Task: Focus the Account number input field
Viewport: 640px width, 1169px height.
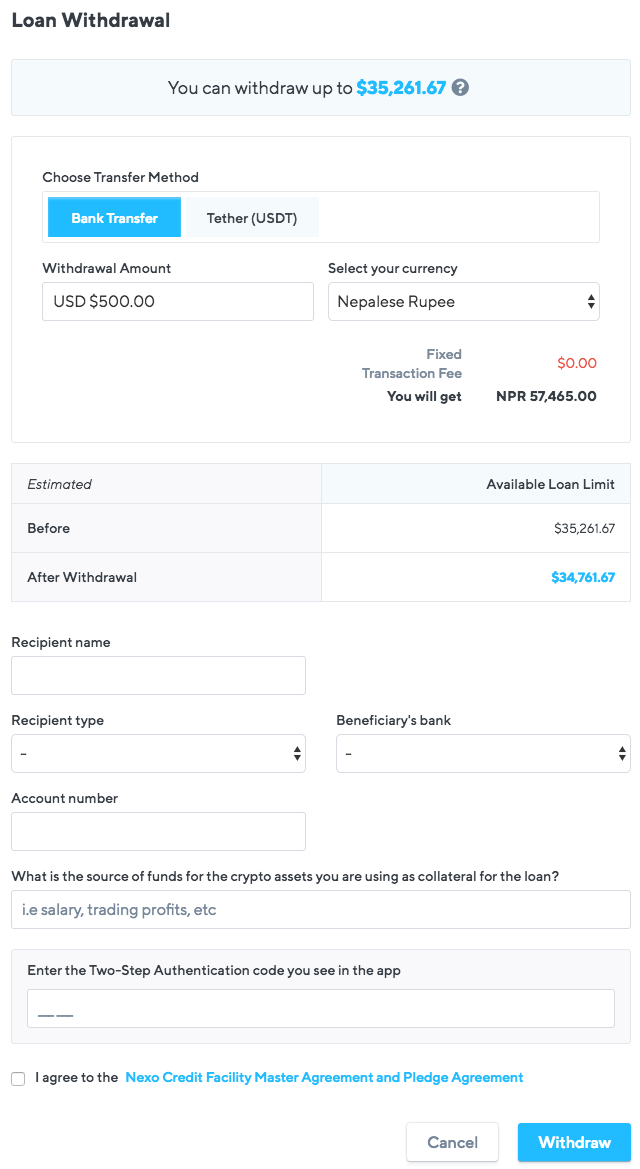Action: [x=158, y=831]
